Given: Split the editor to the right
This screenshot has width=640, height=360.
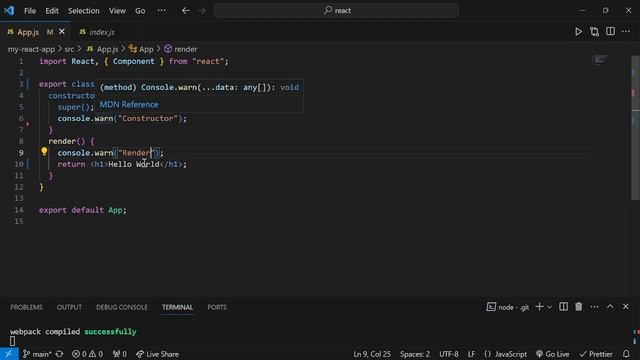Looking at the screenshot, I should 610,31.
